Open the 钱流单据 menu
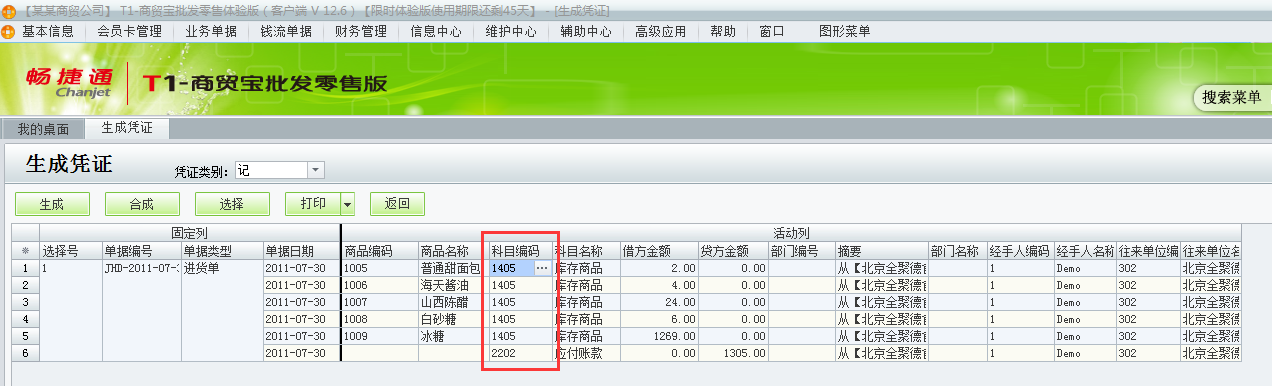Image resolution: width=1272 pixels, height=386 pixels. [x=286, y=31]
